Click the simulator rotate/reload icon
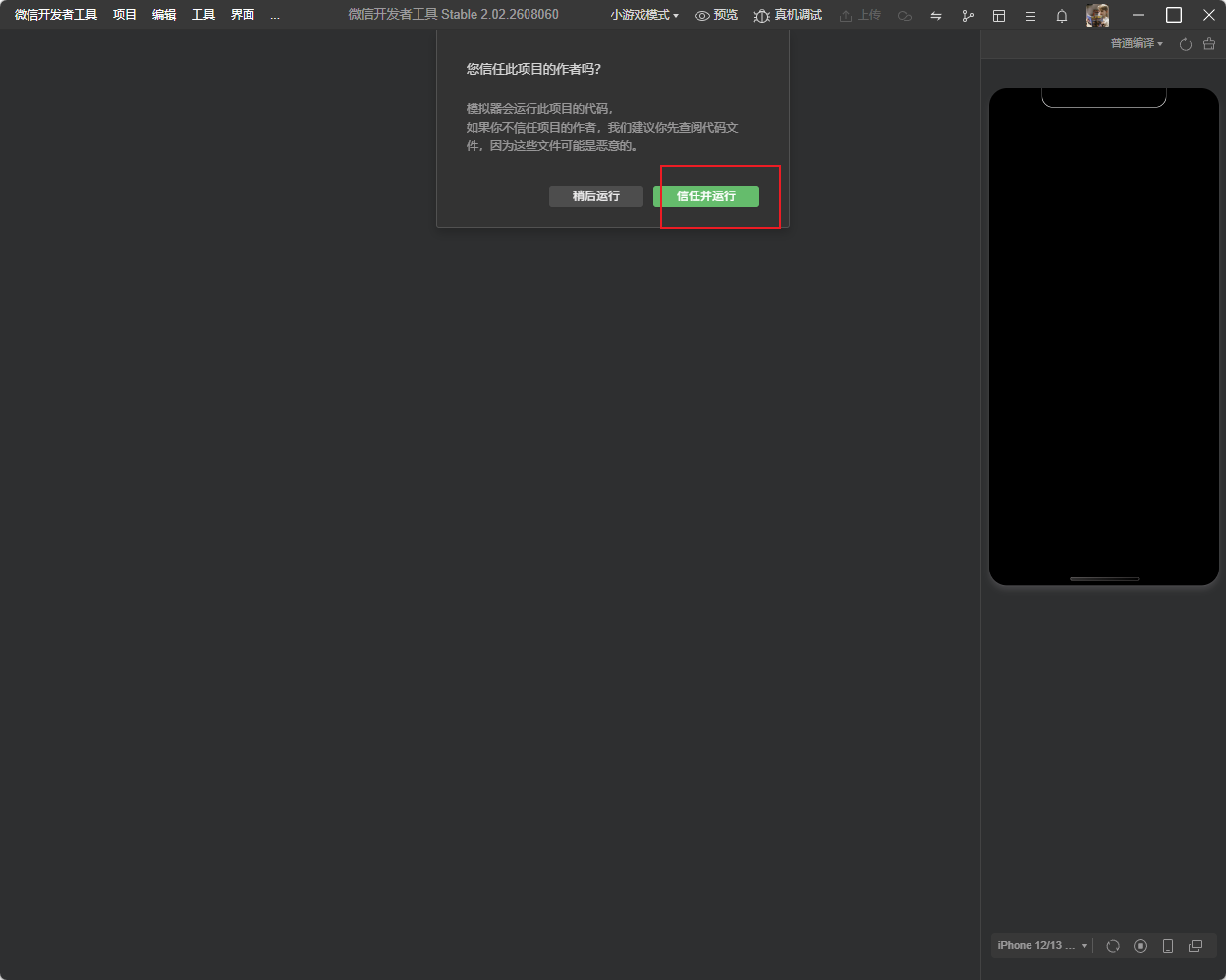 click(1113, 946)
